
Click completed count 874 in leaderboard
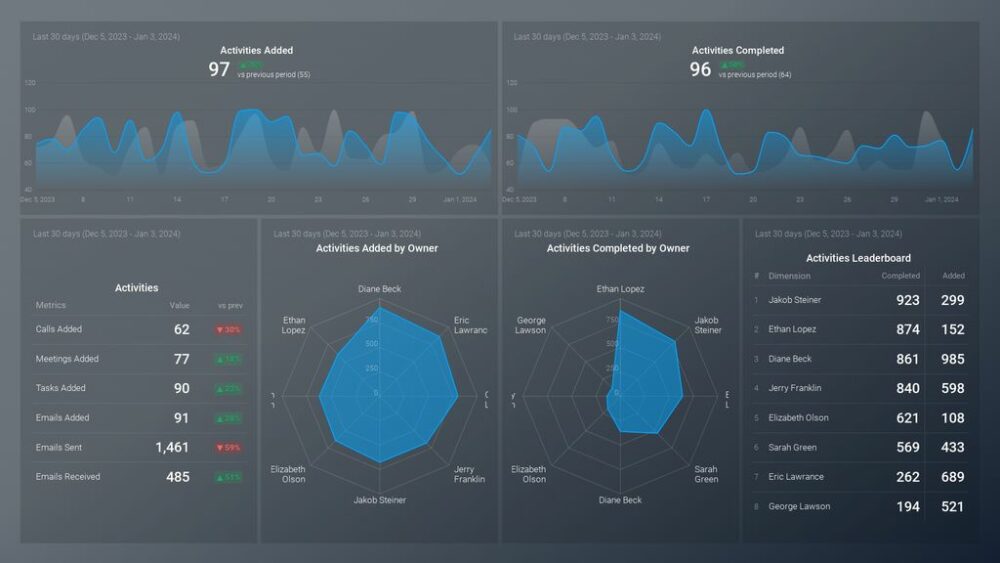(x=908, y=330)
